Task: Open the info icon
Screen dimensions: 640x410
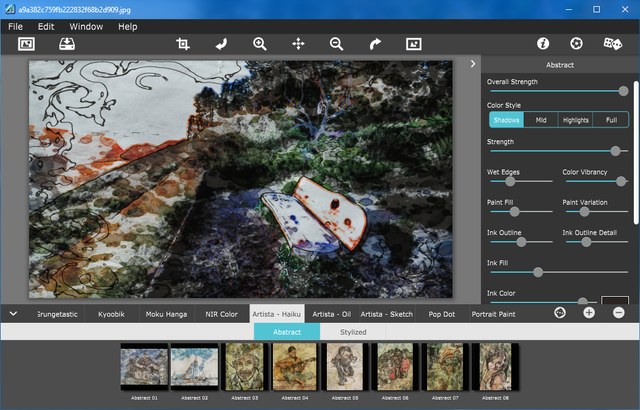Action: coord(543,44)
